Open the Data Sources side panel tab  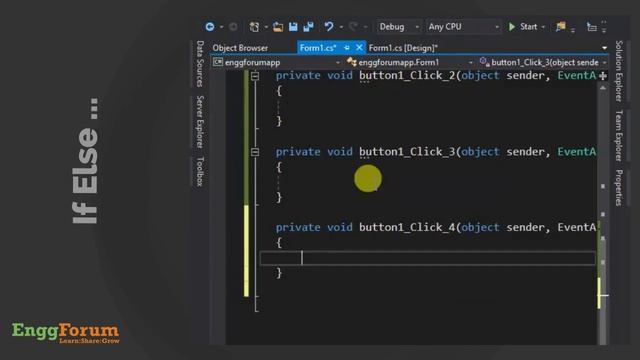(x=200, y=64)
